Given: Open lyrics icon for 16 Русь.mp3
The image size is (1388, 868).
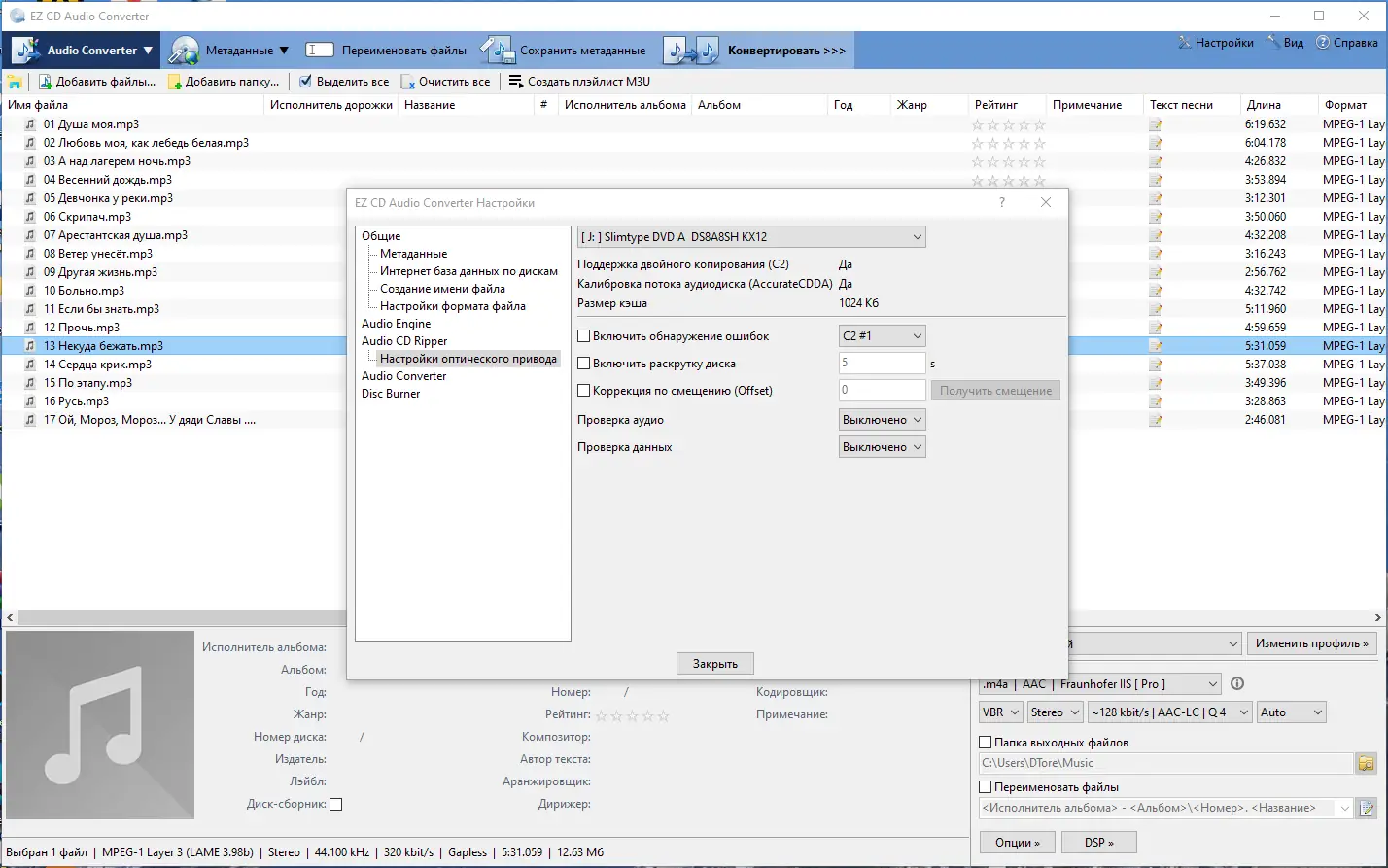Looking at the screenshot, I should click(x=1156, y=401).
